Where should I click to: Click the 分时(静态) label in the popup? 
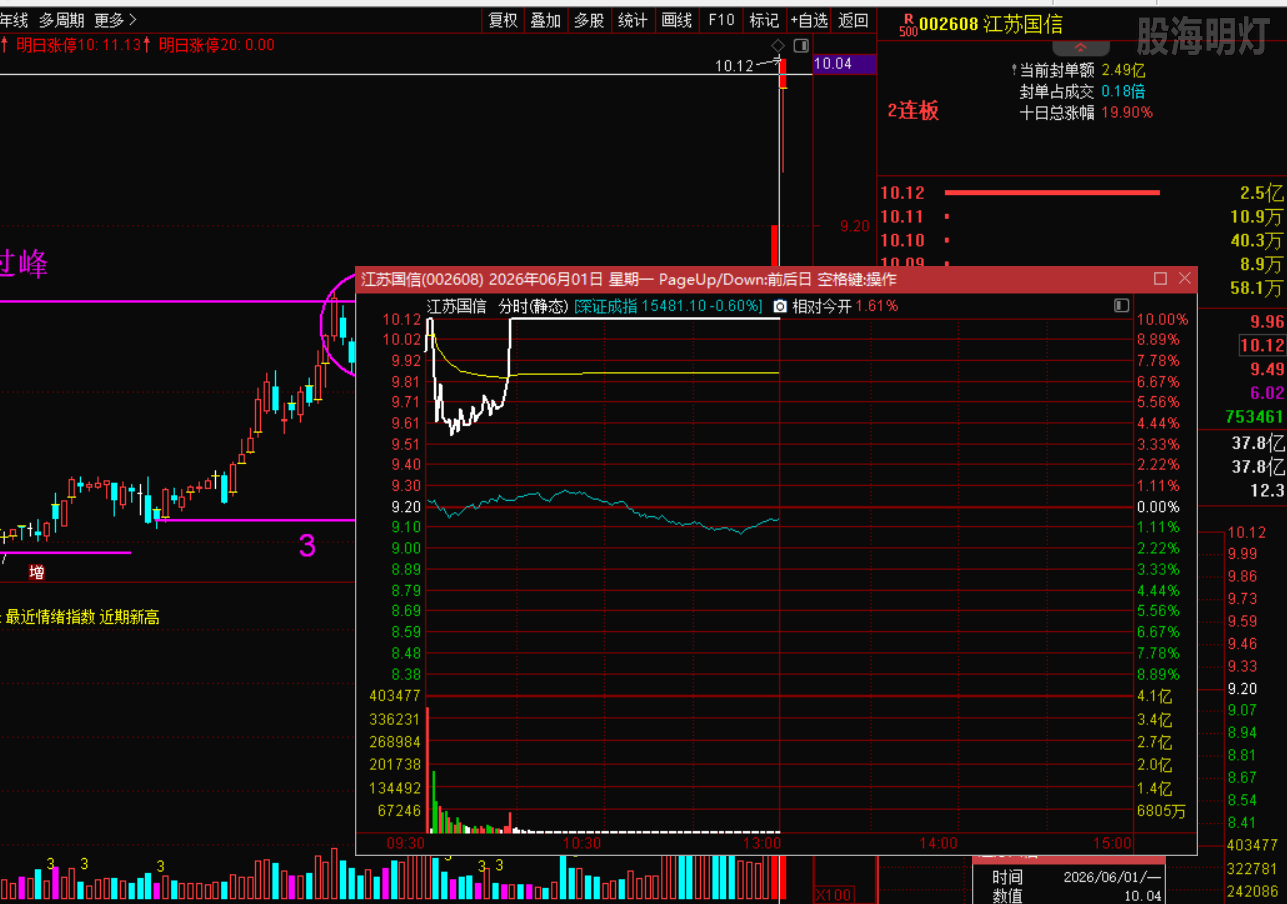click(x=533, y=306)
